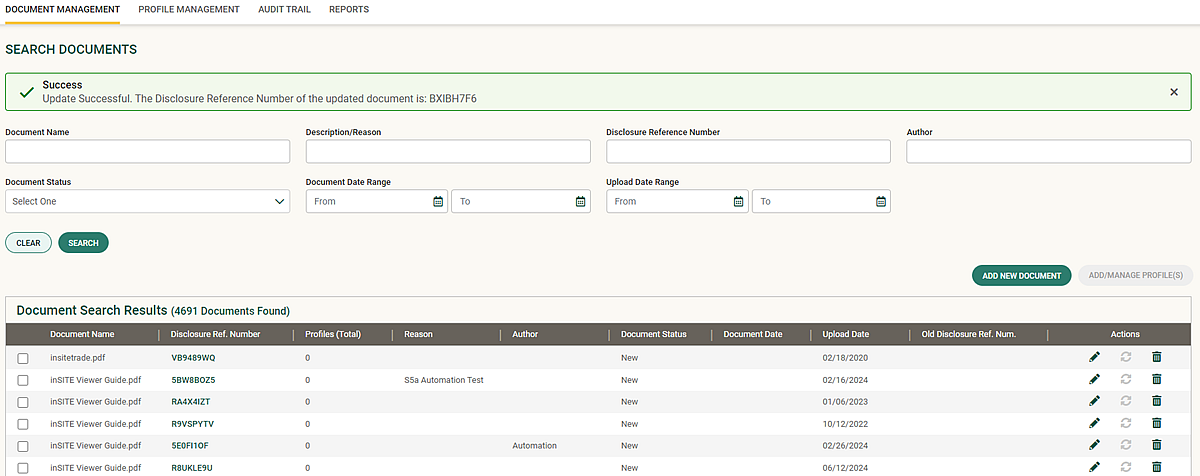Click the Disclosure Reference Number input field
Screen dimensions: 1200x476
(x=748, y=151)
